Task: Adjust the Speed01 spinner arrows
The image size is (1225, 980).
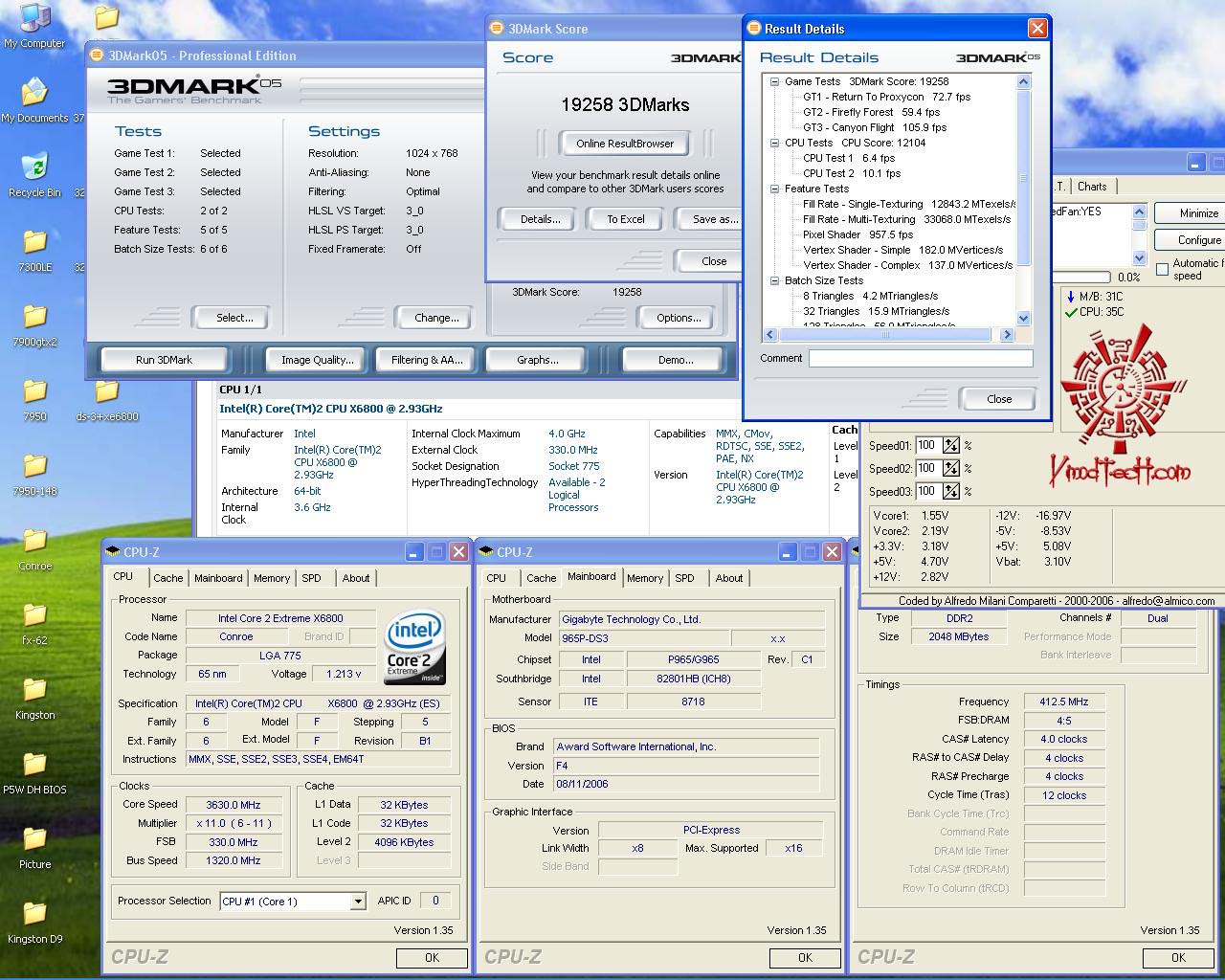Action: click(951, 445)
